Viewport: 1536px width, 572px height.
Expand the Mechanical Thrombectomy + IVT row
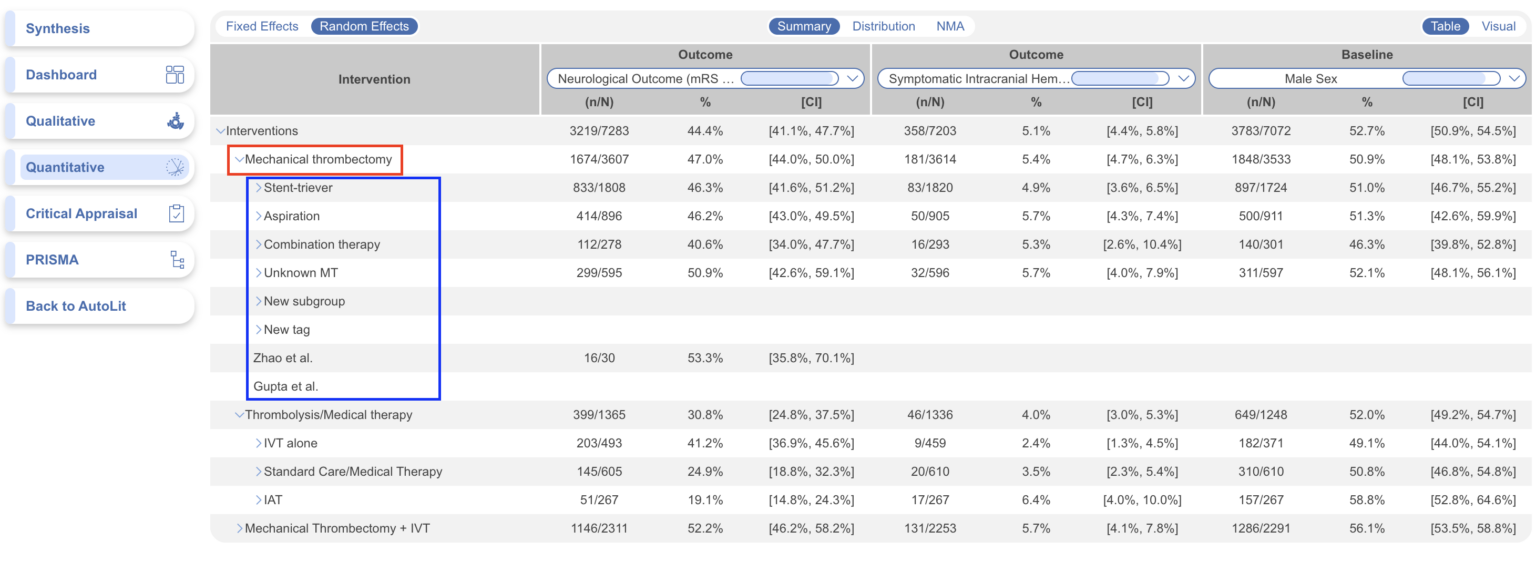pyautogui.click(x=239, y=528)
